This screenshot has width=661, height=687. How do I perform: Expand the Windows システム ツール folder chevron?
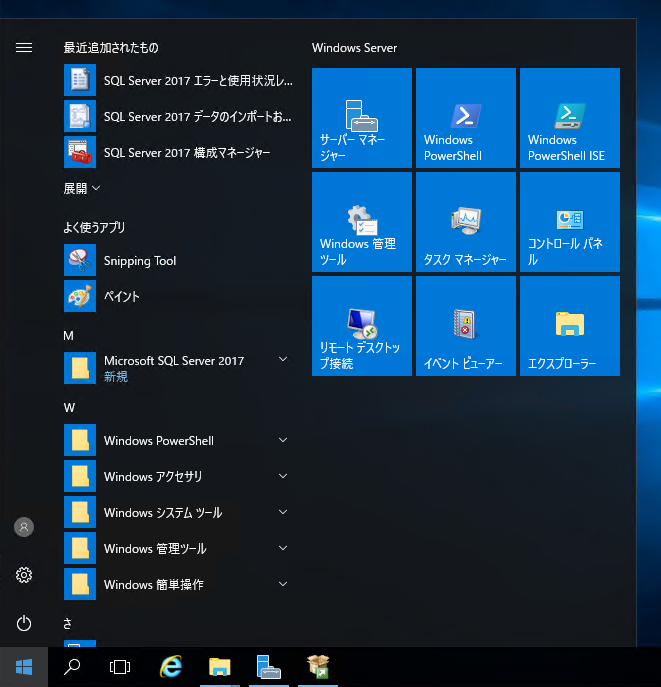[283, 512]
